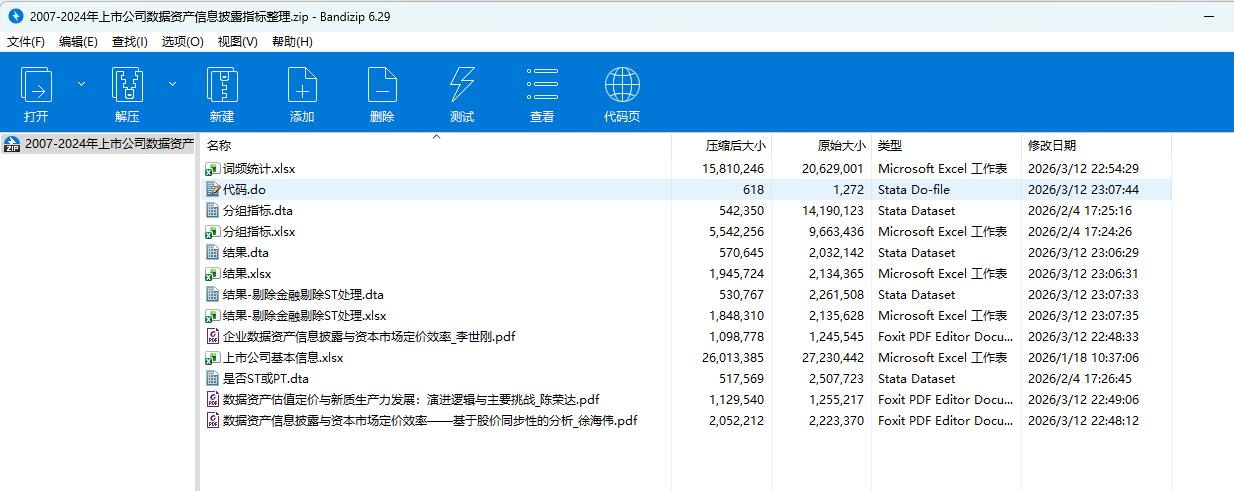
Task: Click the 添加 (Add files) toolbar icon
Action: pyautogui.click(x=302, y=85)
